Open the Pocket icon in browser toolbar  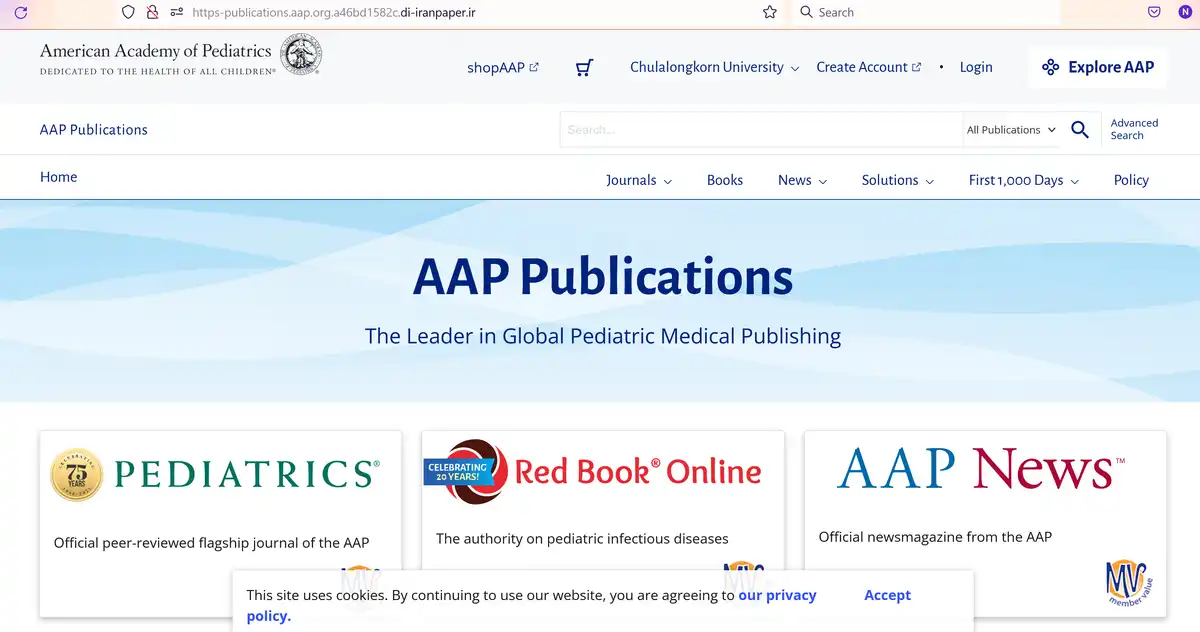[x=1154, y=12]
